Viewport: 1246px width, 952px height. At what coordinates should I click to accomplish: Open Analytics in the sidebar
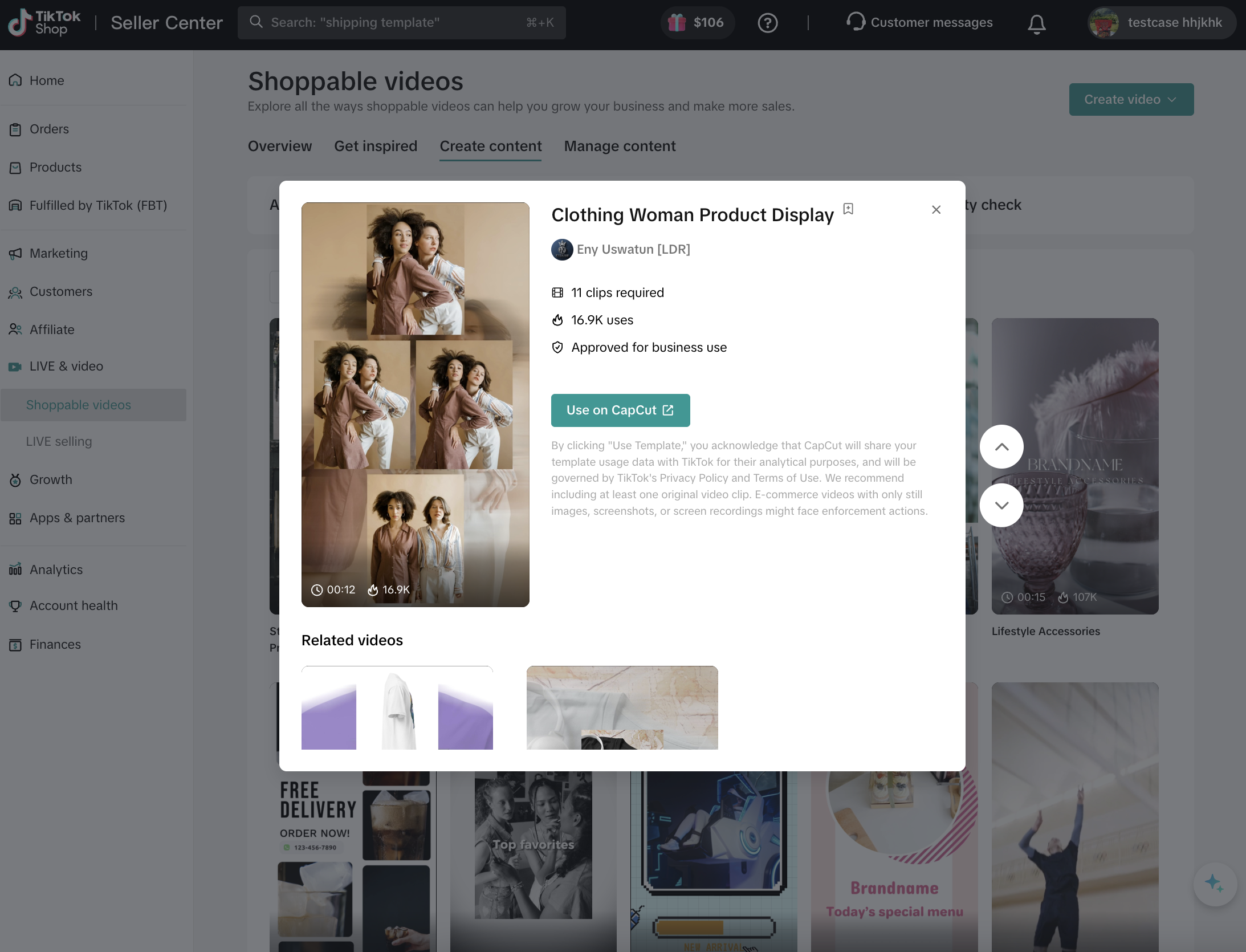coord(56,569)
